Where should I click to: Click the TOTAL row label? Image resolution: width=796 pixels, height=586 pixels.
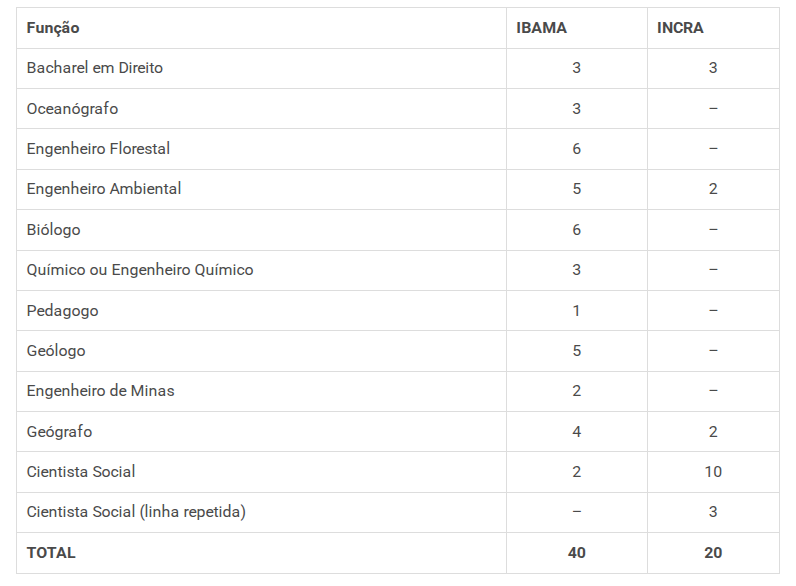[x=51, y=553]
